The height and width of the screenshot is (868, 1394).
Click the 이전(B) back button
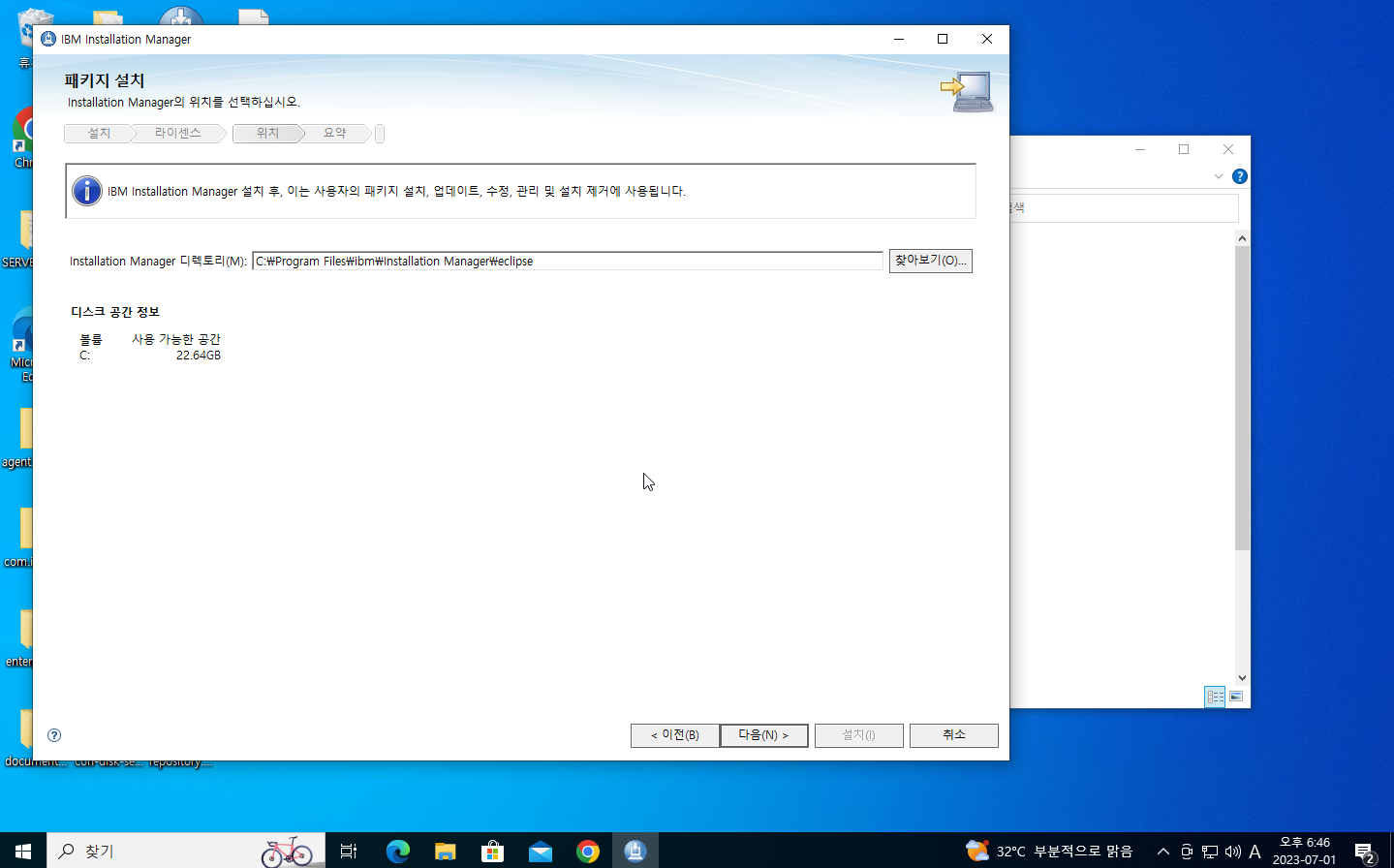tap(675, 735)
